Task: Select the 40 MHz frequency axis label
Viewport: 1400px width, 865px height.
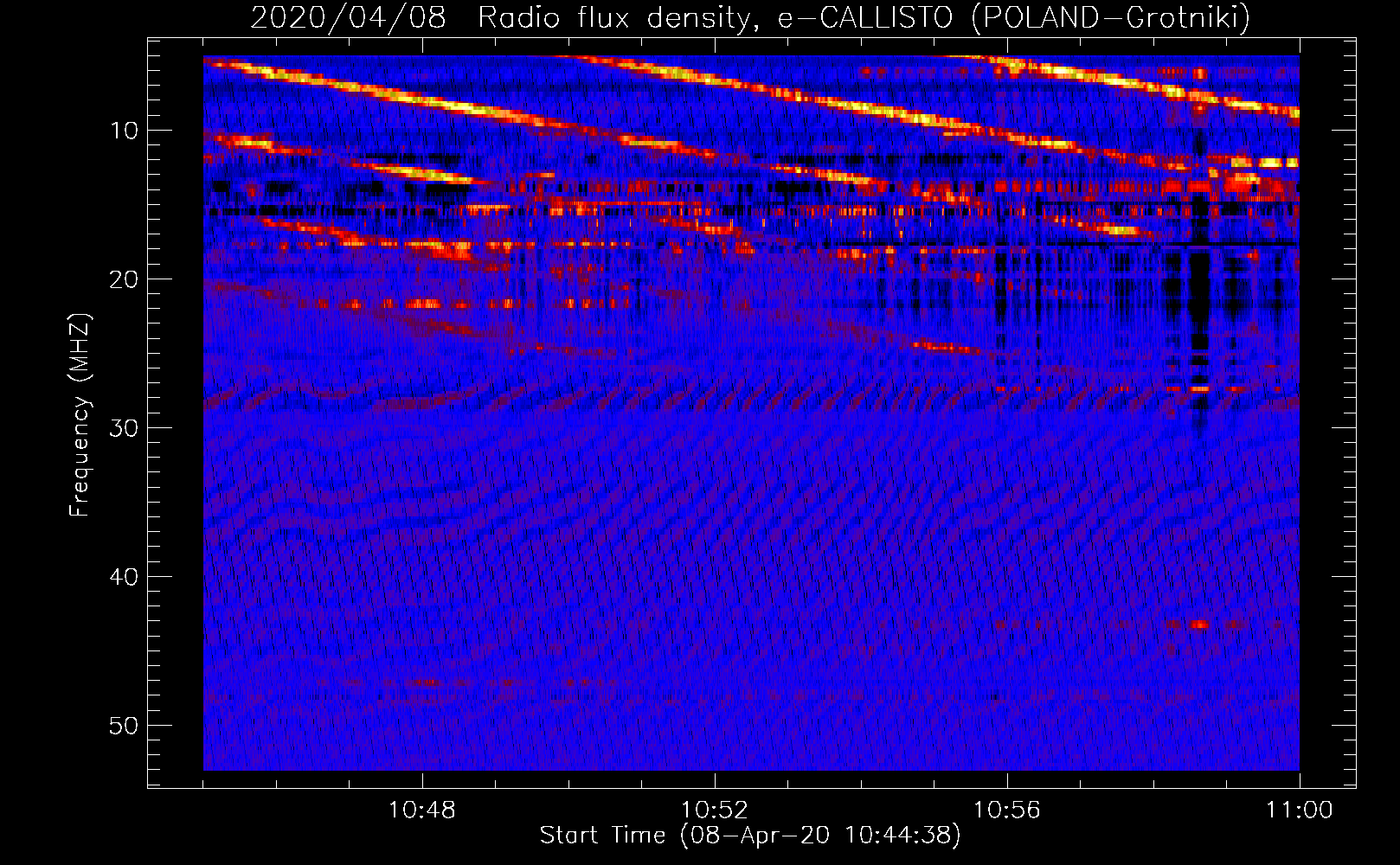Action: [x=125, y=577]
